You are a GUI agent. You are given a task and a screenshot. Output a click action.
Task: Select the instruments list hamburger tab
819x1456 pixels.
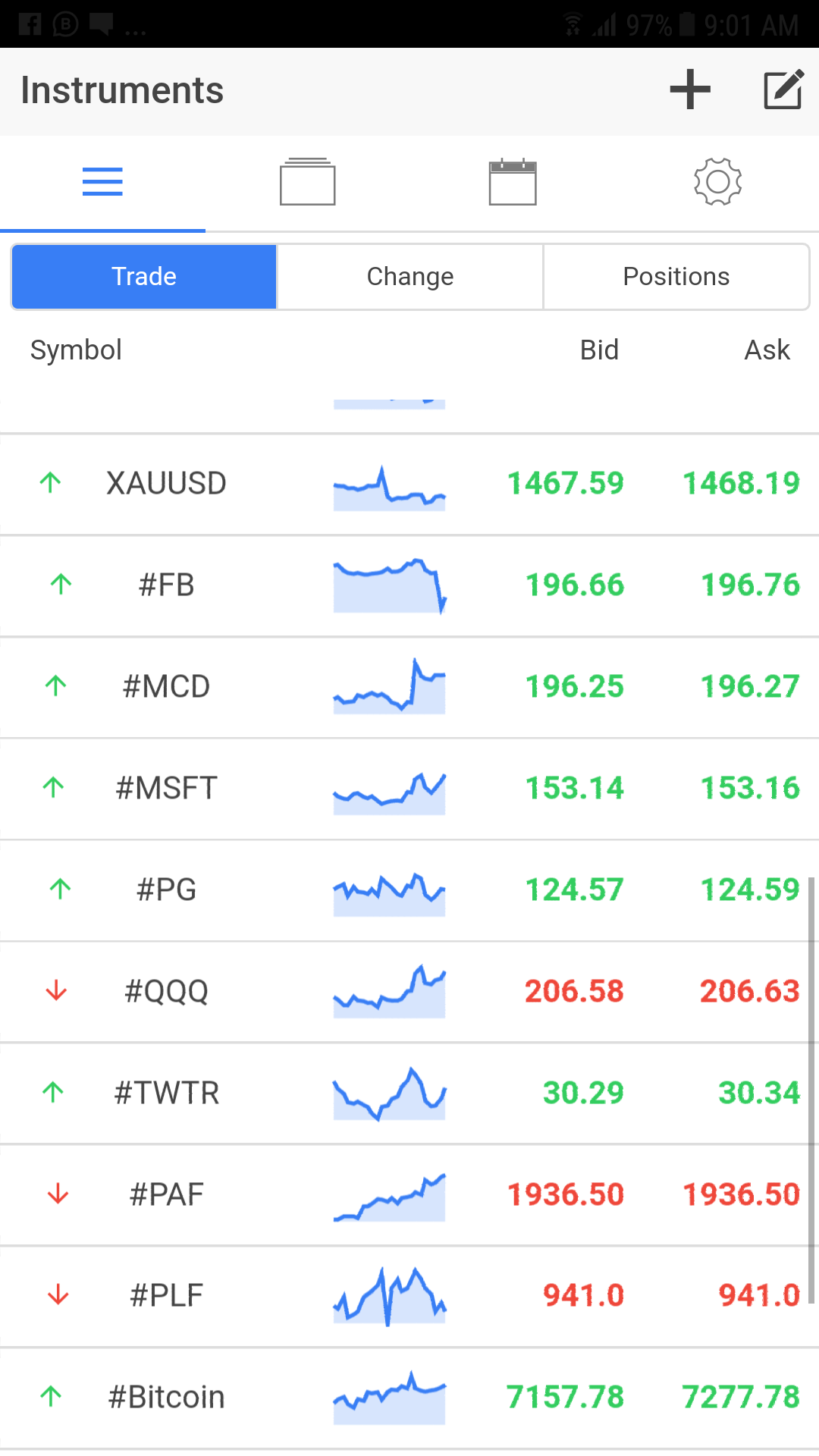click(102, 182)
